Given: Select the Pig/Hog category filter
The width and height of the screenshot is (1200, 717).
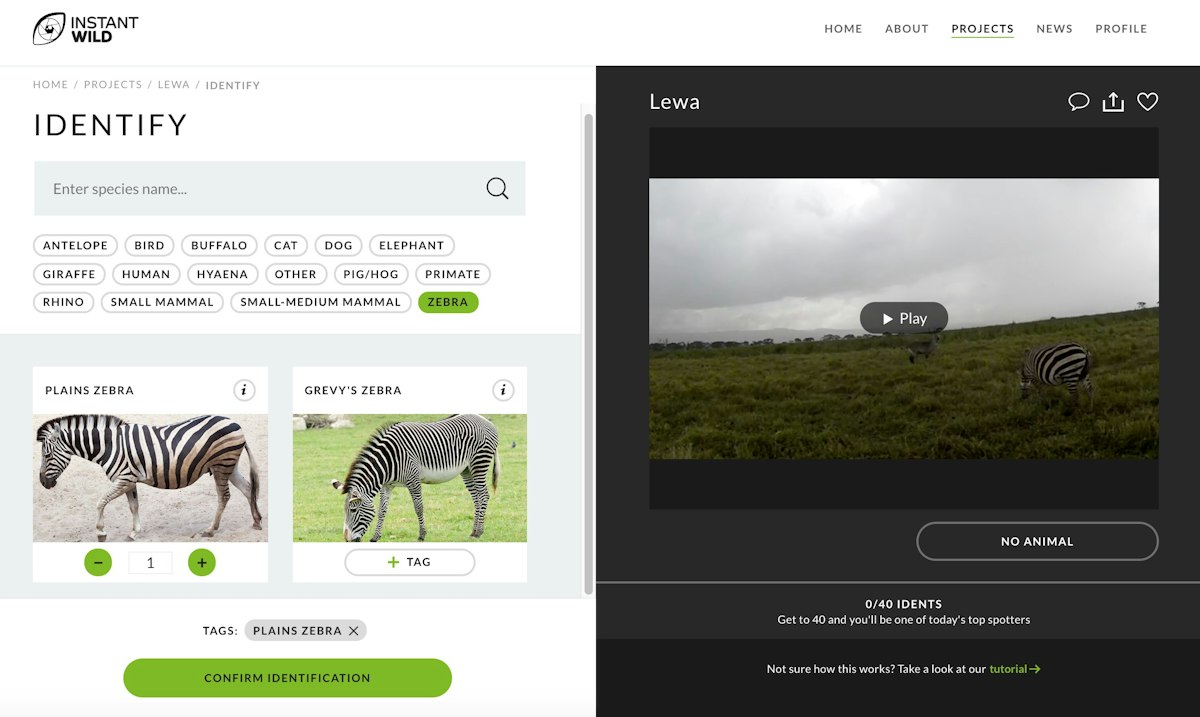Looking at the screenshot, I should 370,274.
